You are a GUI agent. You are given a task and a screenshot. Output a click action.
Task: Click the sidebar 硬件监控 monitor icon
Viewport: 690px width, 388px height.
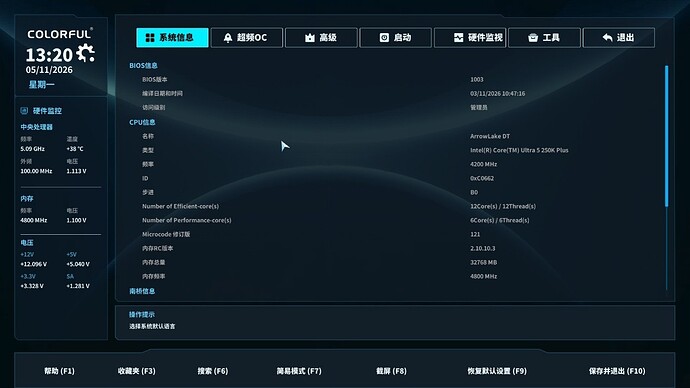coord(24,110)
